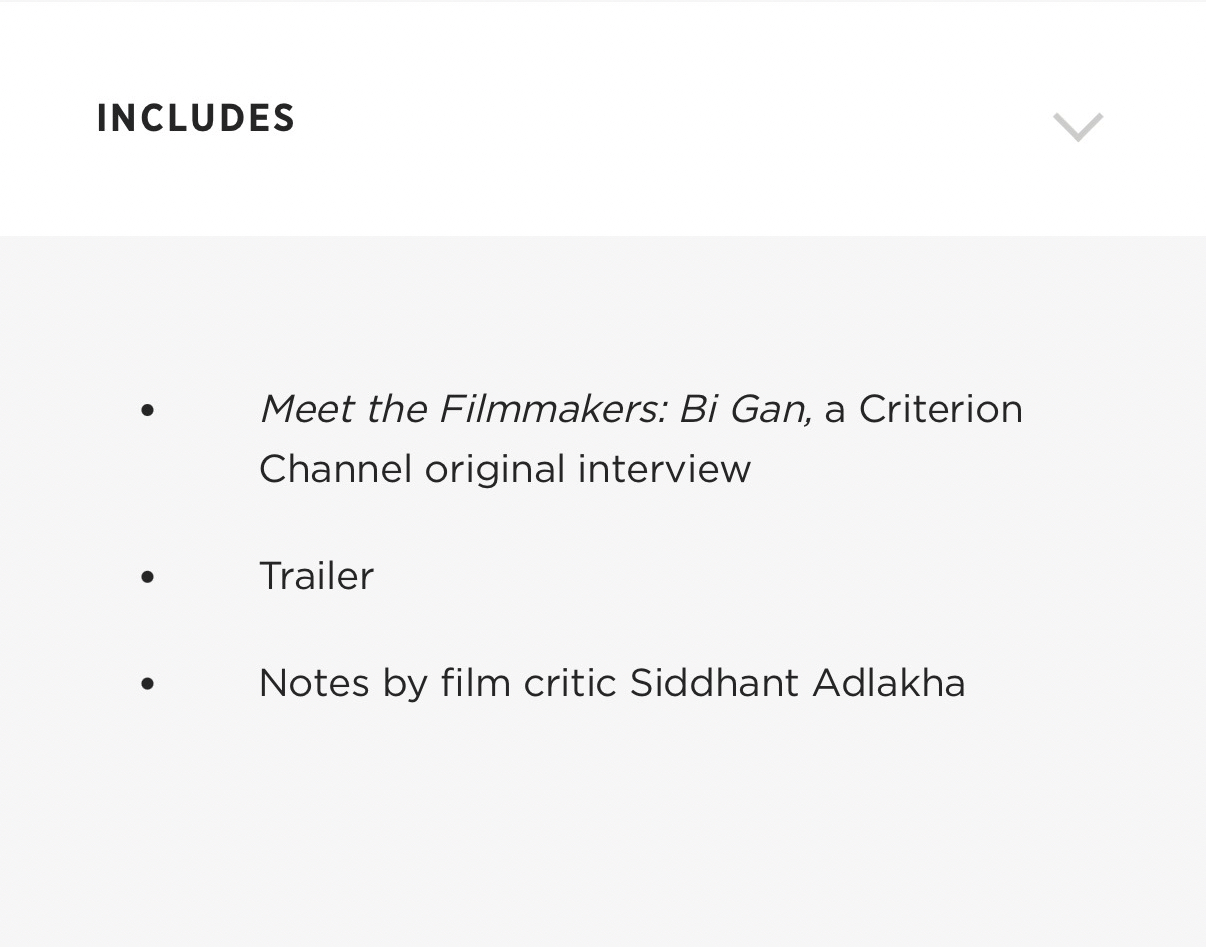The width and height of the screenshot is (1206, 947).
Task: Click the words "a Criterion"
Action: coord(923,409)
